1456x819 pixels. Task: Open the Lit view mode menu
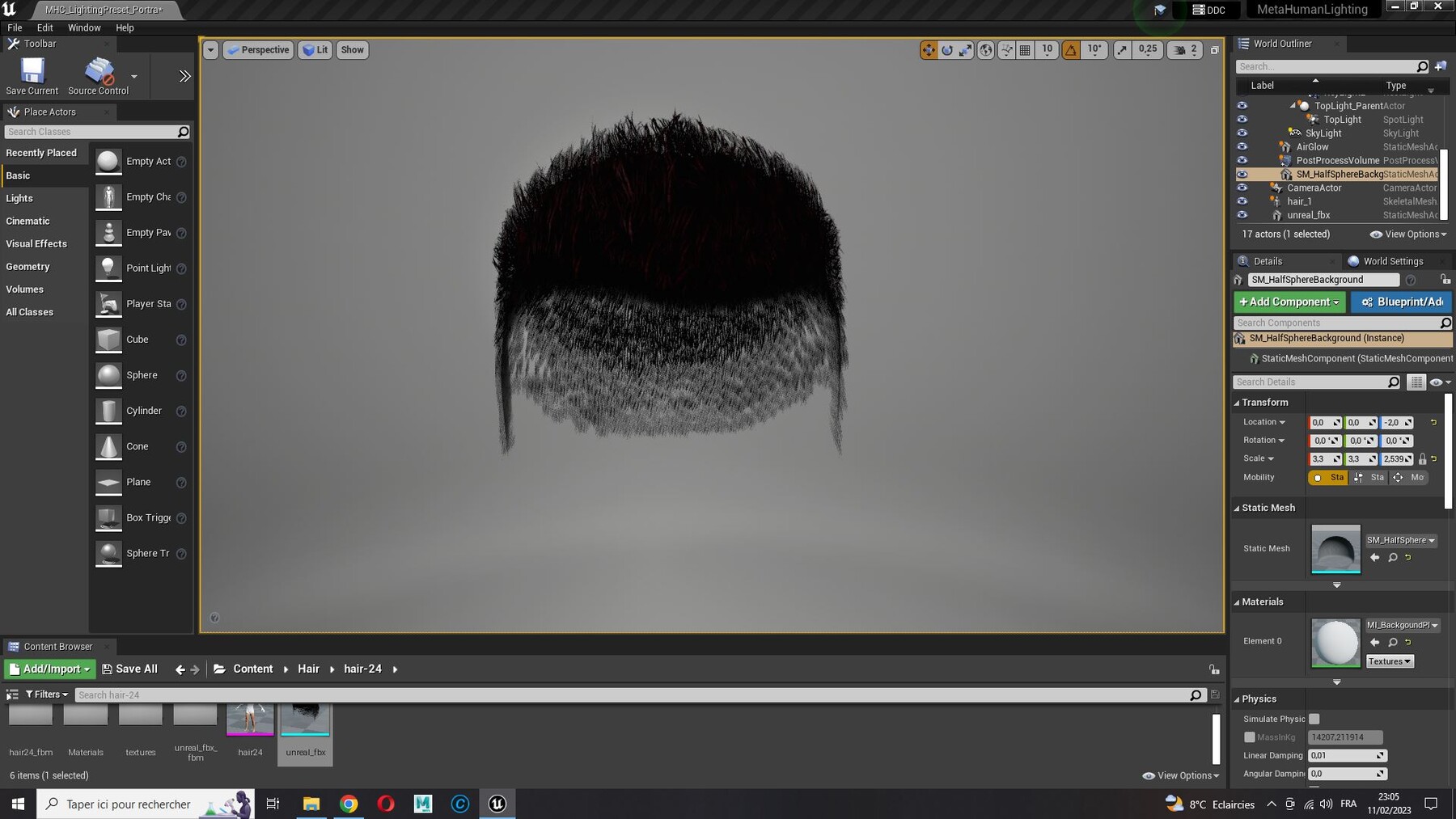click(x=315, y=50)
